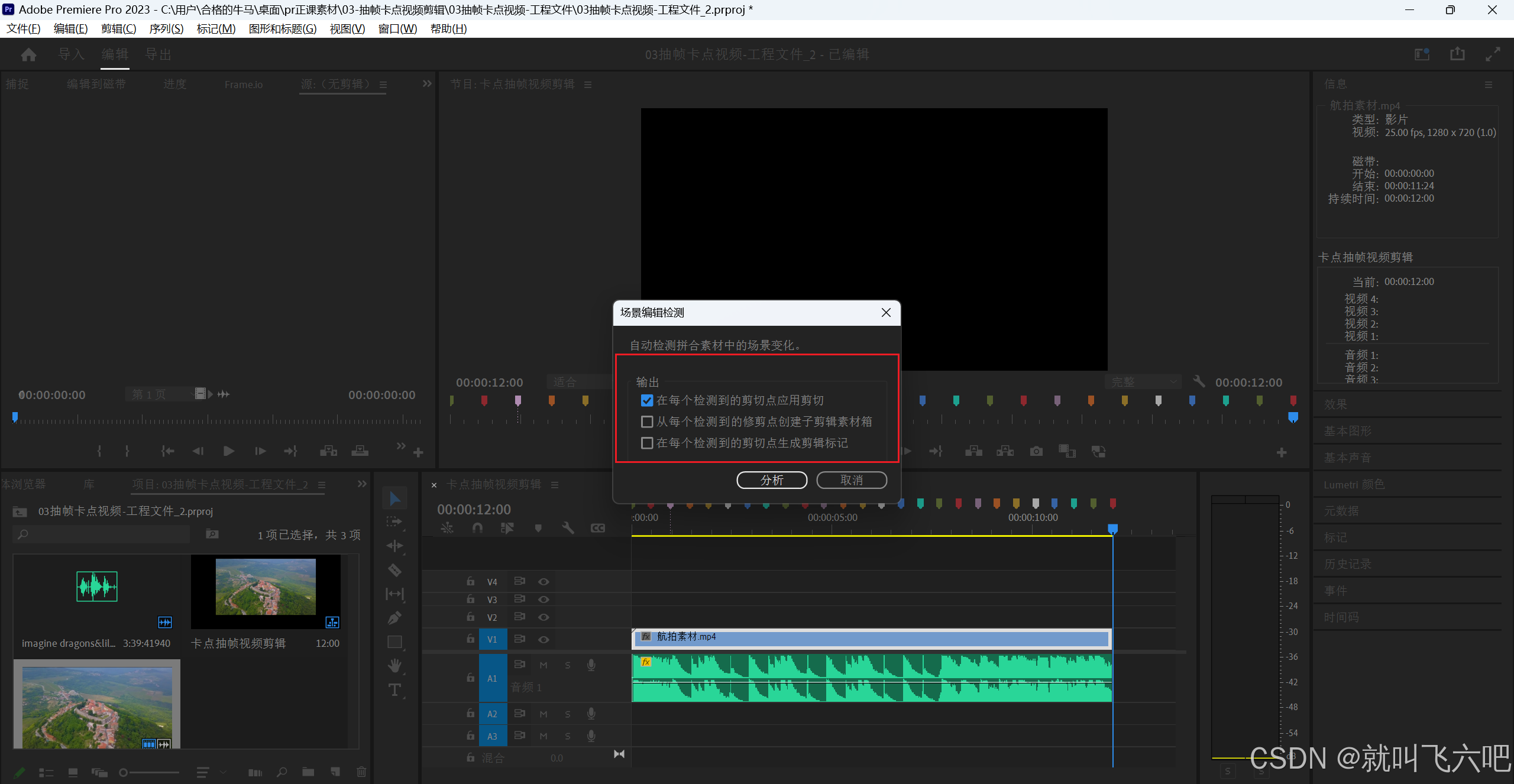
Task: Switch to the 导出 workspace tab
Action: (158, 55)
